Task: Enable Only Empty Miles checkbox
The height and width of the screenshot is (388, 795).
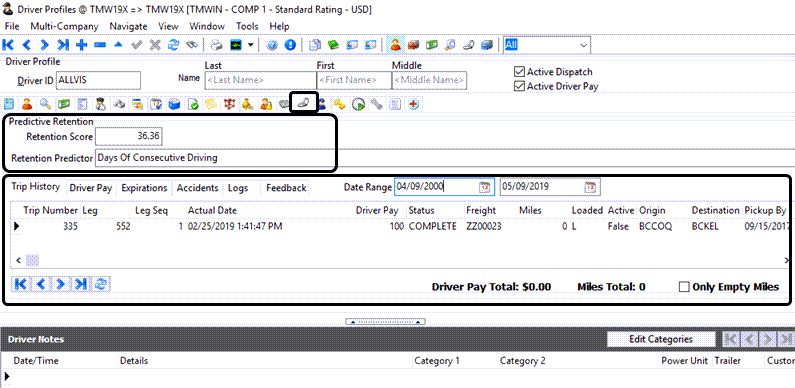Action: click(x=684, y=287)
